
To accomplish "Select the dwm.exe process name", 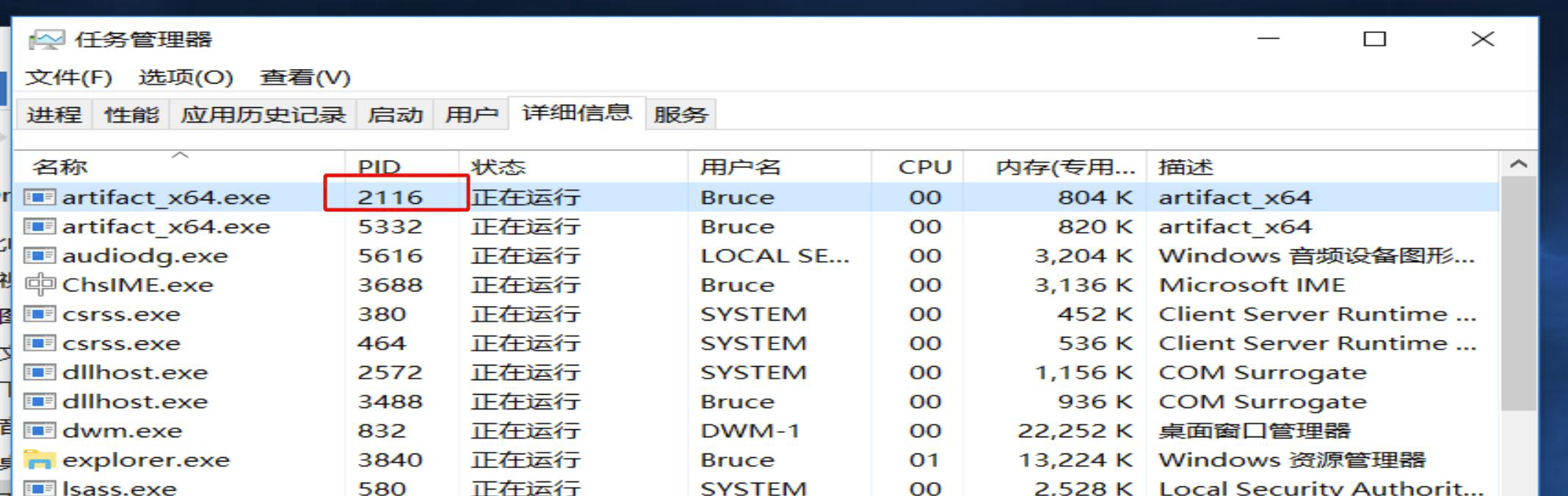I will pyautogui.click(x=123, y=431).
